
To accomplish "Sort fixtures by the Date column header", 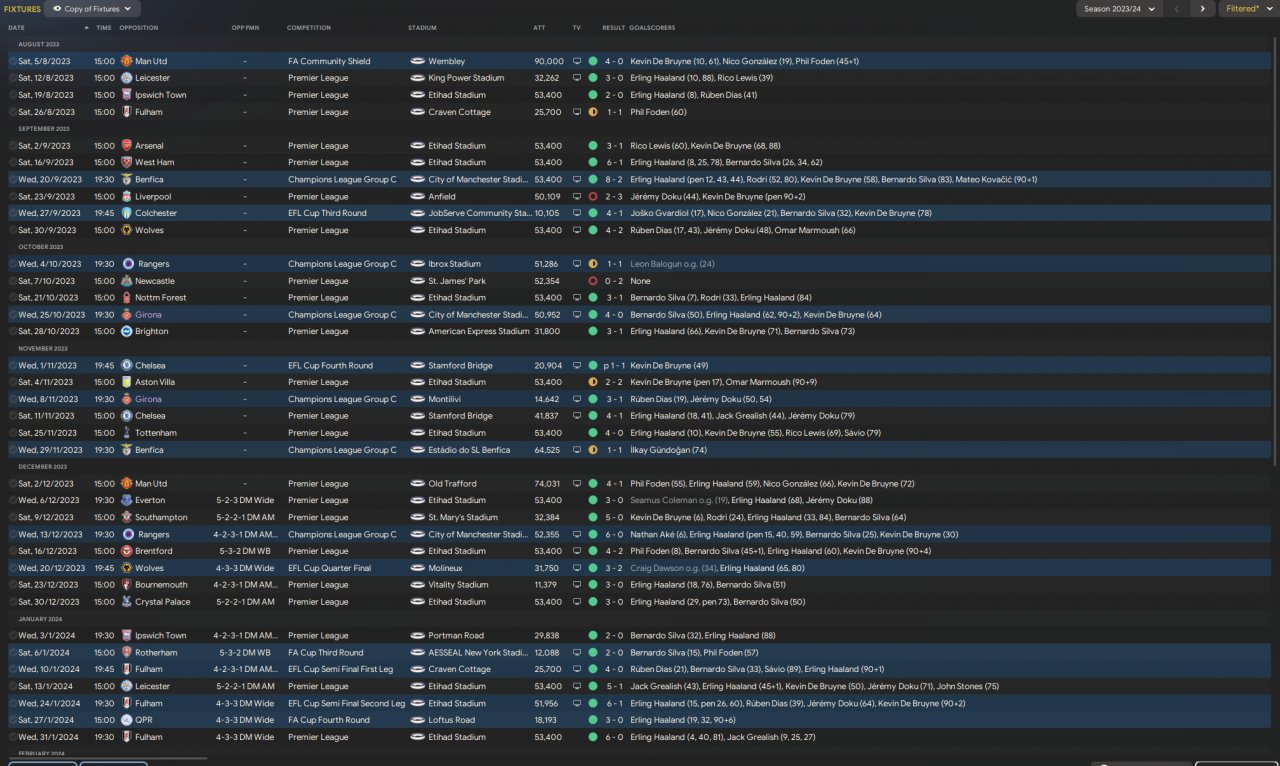I will pos(17,28).
